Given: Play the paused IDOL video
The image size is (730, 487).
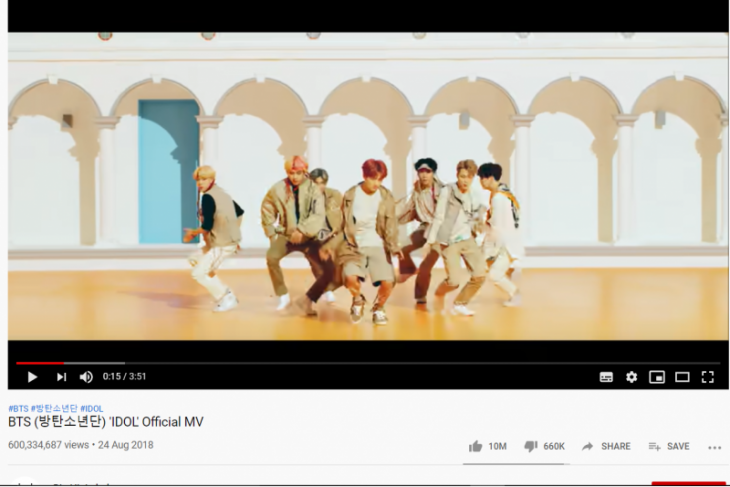Looking at the screenshot, I should 32,377.
